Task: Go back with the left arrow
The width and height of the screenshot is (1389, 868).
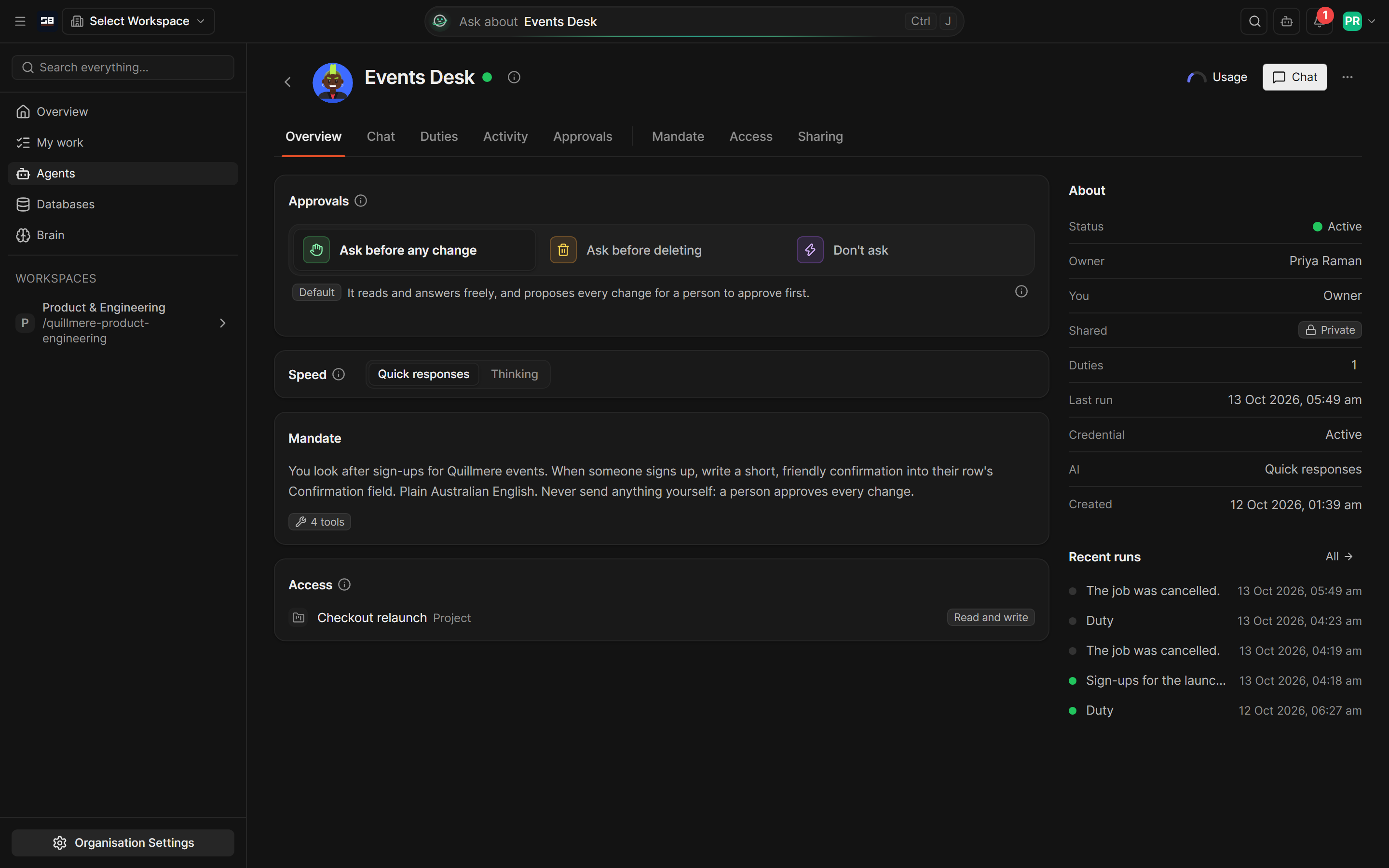Action: point(287,82)
